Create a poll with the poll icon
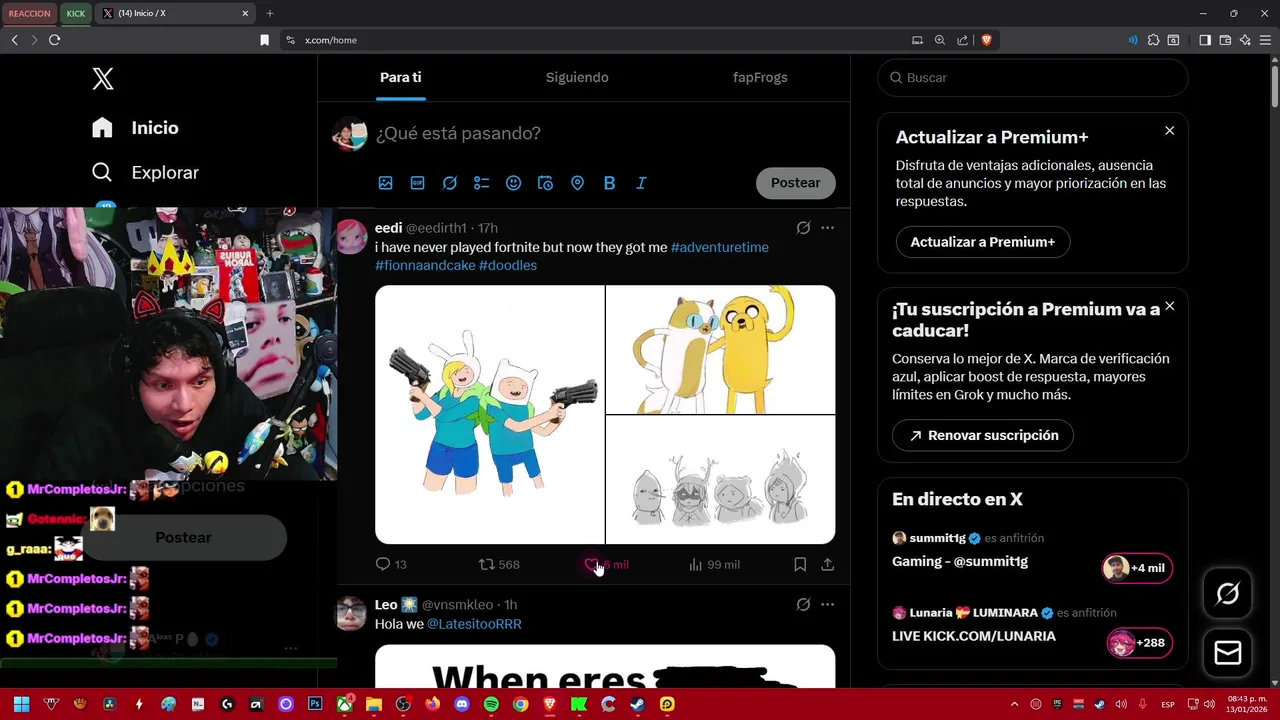Viewport: 1280px width, 720px height. click(482, 183)
